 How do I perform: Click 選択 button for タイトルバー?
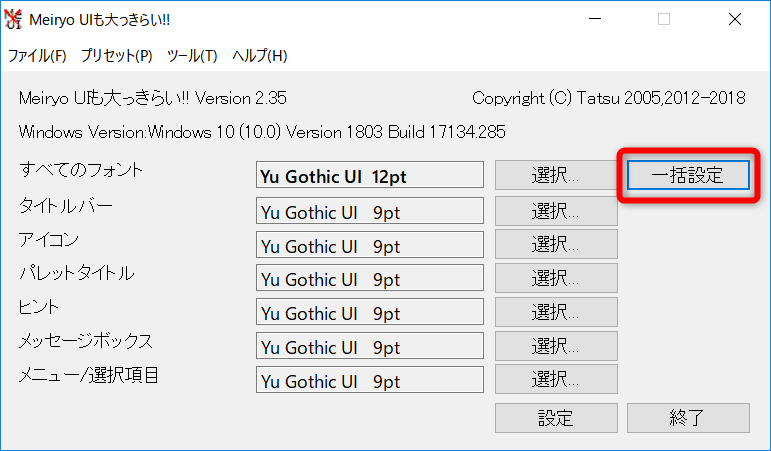(556, 210)
